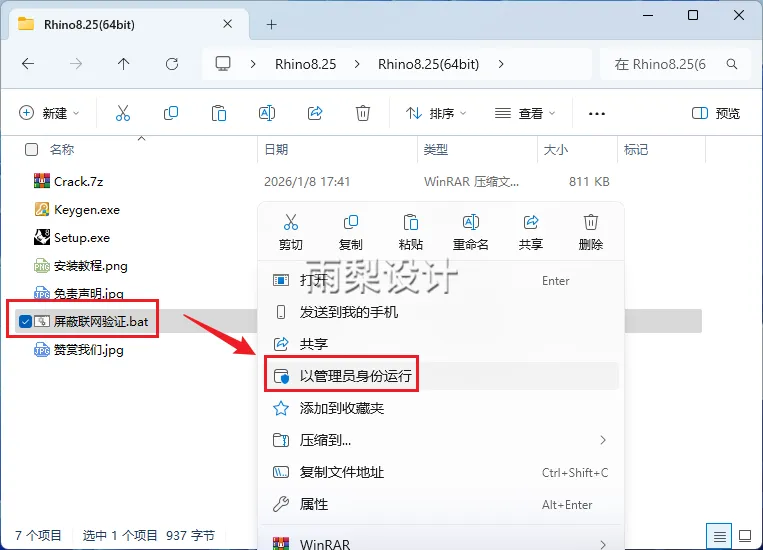Viewport: 763px width, 550px height.
Task: Open the 排序 sort dropdown
Action: point(436,113)
